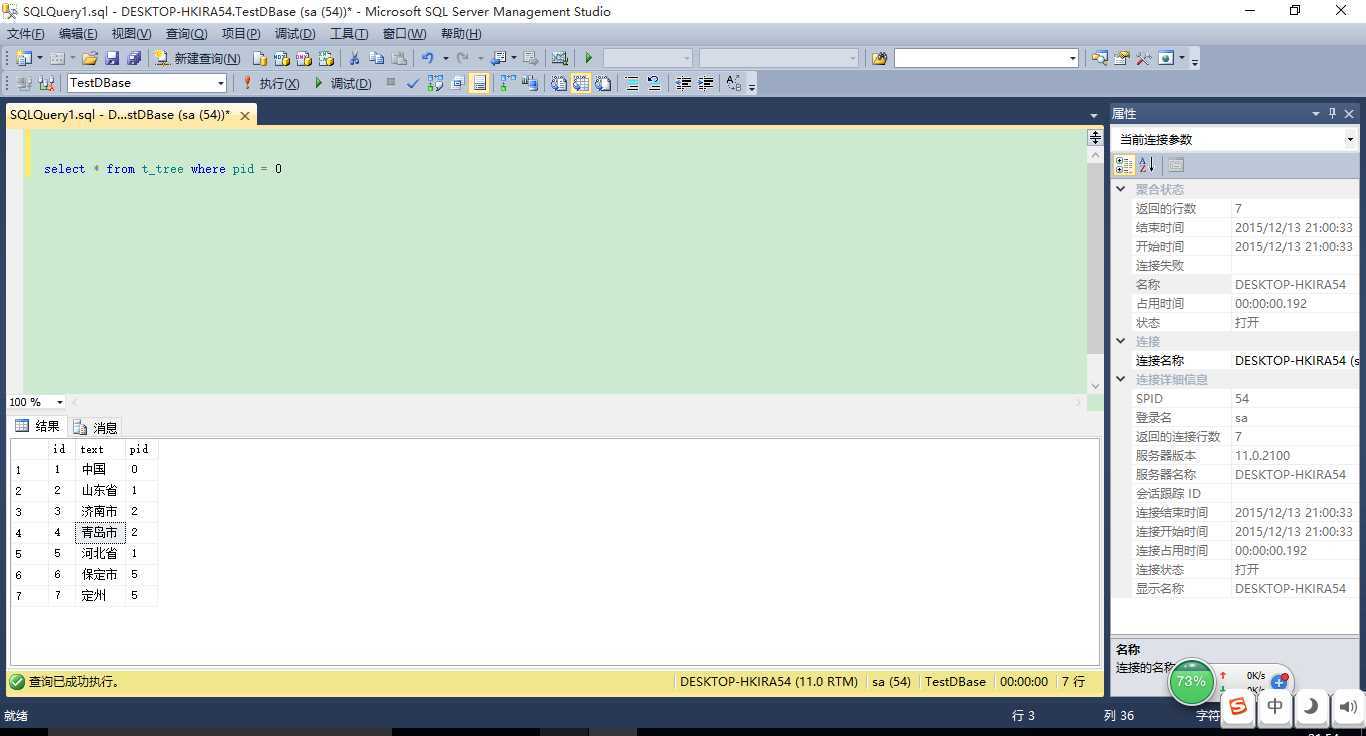Click the Uncomment Selected Lines icon
This screenshot has height=736, width=1366.
[654, 83]
